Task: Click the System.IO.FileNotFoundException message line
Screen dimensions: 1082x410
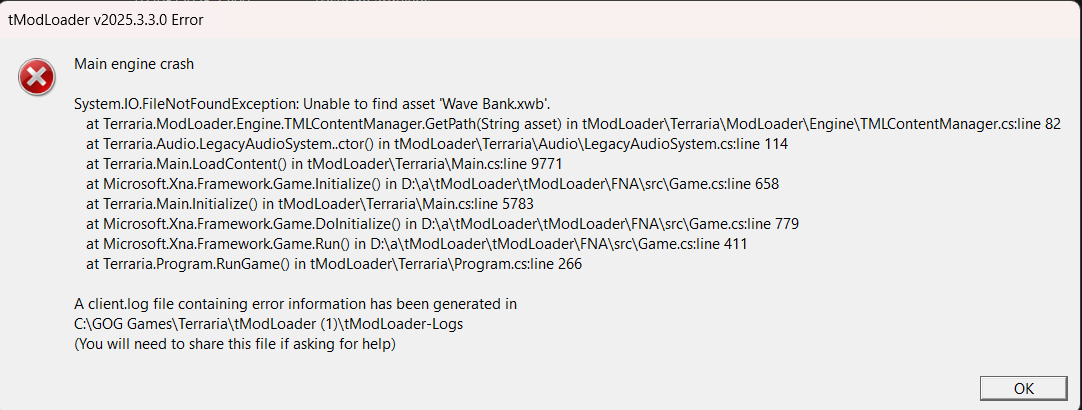Action: pos(311,104)
